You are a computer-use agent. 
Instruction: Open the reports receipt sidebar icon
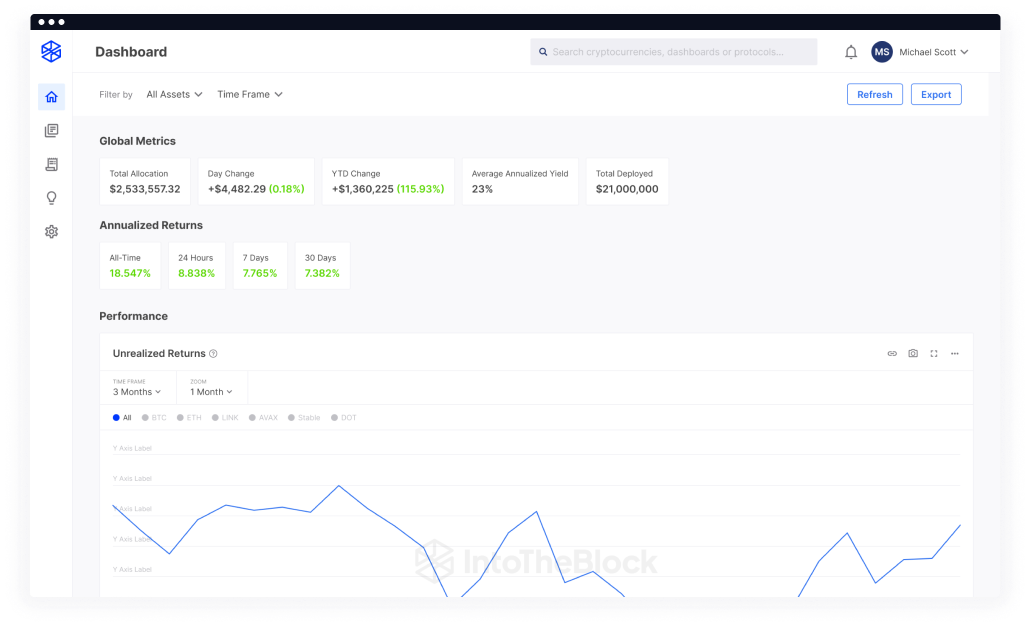point(51,164)
